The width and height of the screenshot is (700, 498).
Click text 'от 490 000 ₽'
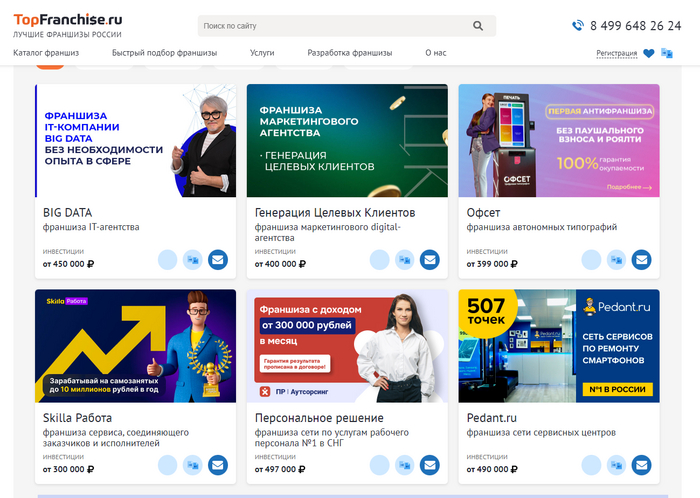pyautogui.click(x=492, y=469)
